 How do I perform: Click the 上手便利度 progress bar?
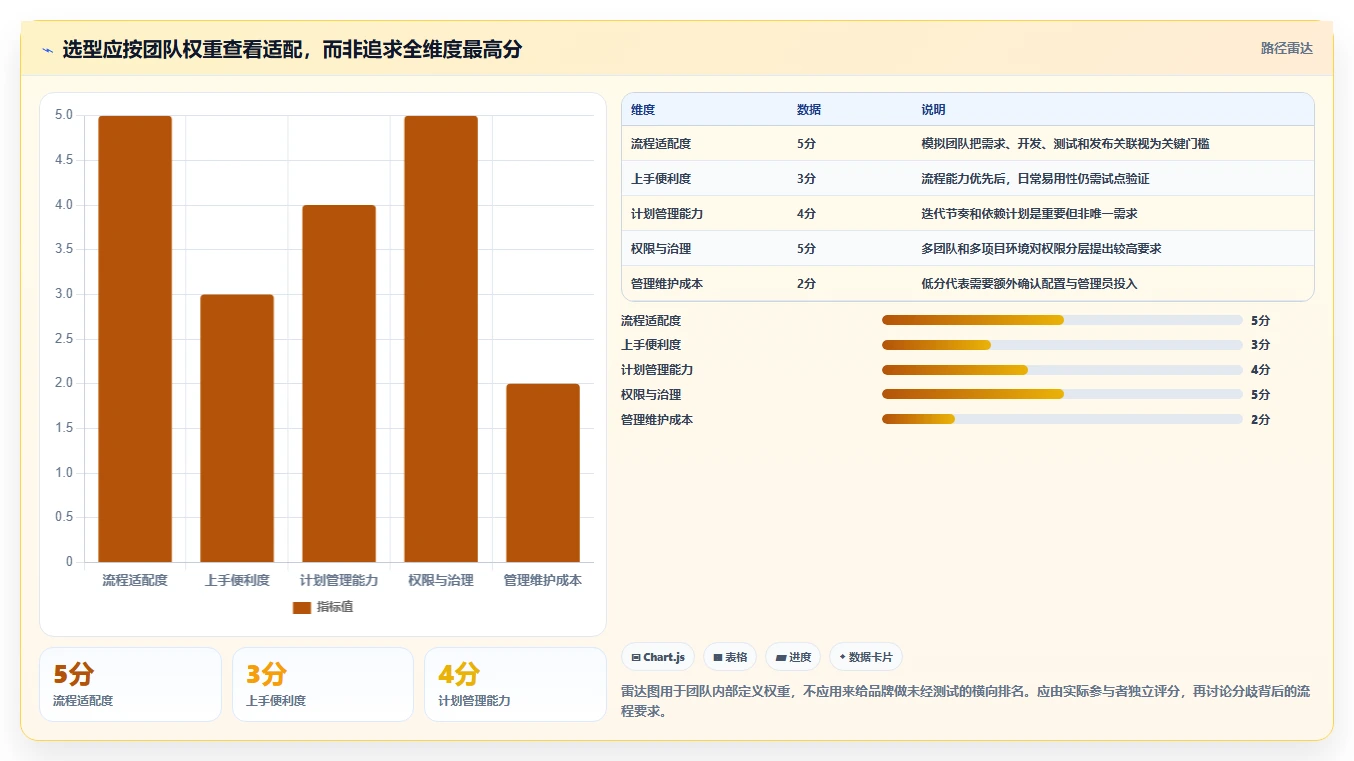(x=1062, y=345)
